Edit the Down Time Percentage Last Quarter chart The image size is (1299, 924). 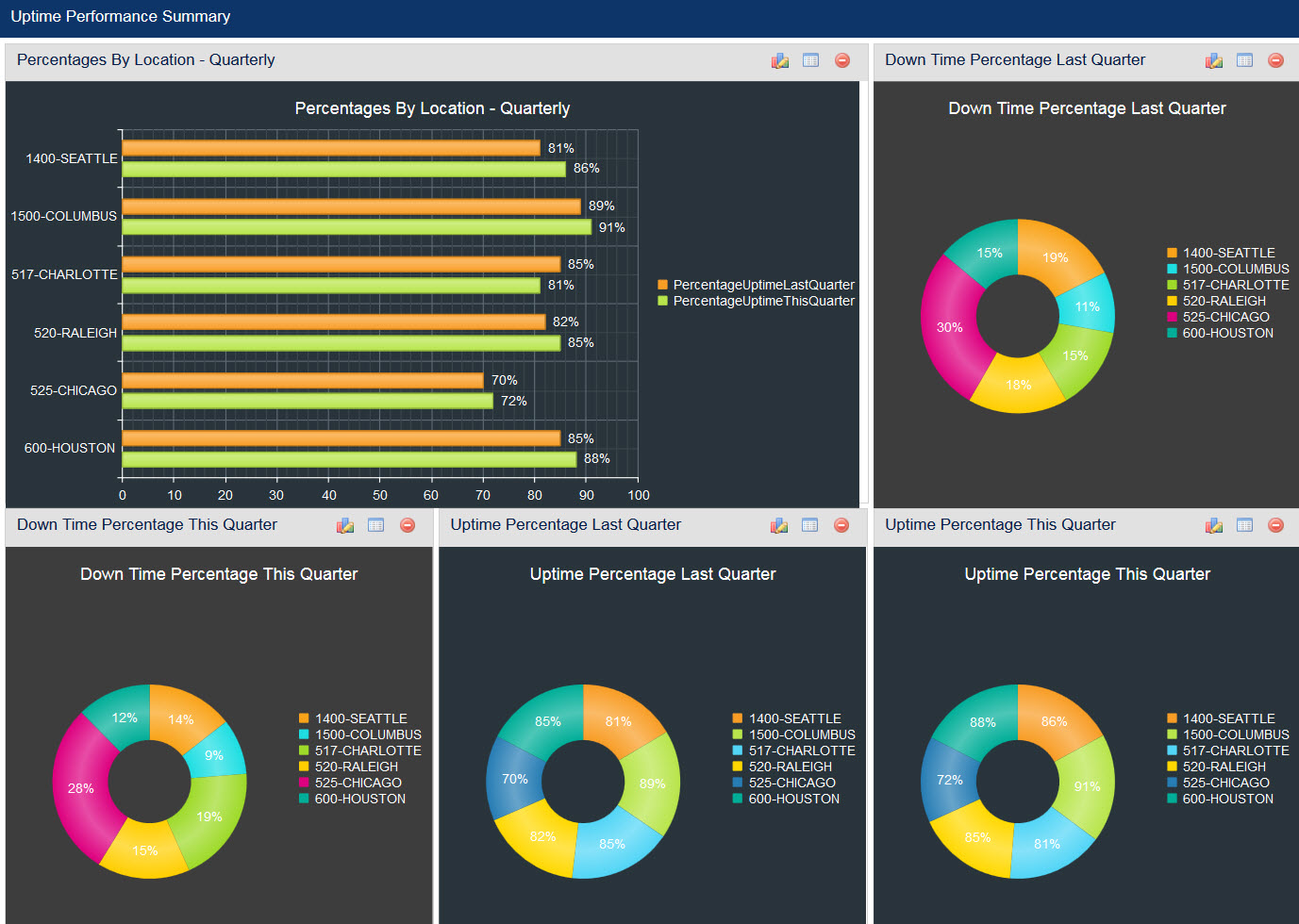(x=1212, y=59)
